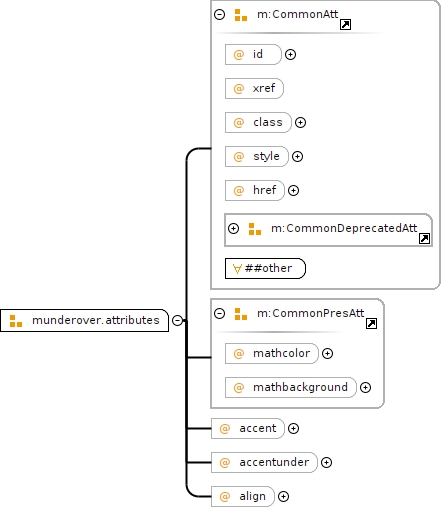This screenshot has width=442, height=512.
Task: Select the accentunder attribute node
Action: 264,462
